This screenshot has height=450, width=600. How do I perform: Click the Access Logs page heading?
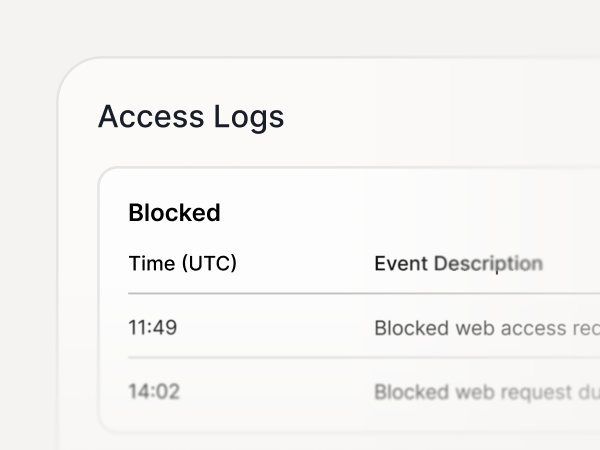click(x=191, y=117)
